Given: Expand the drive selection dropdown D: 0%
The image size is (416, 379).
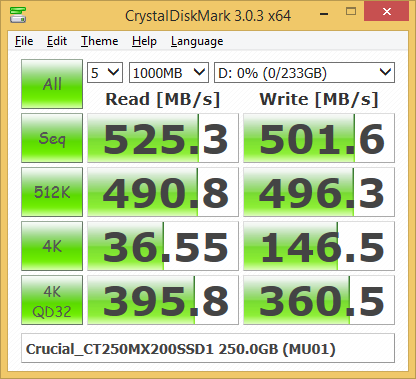Looking at the screenshot, I should point(304,73).
